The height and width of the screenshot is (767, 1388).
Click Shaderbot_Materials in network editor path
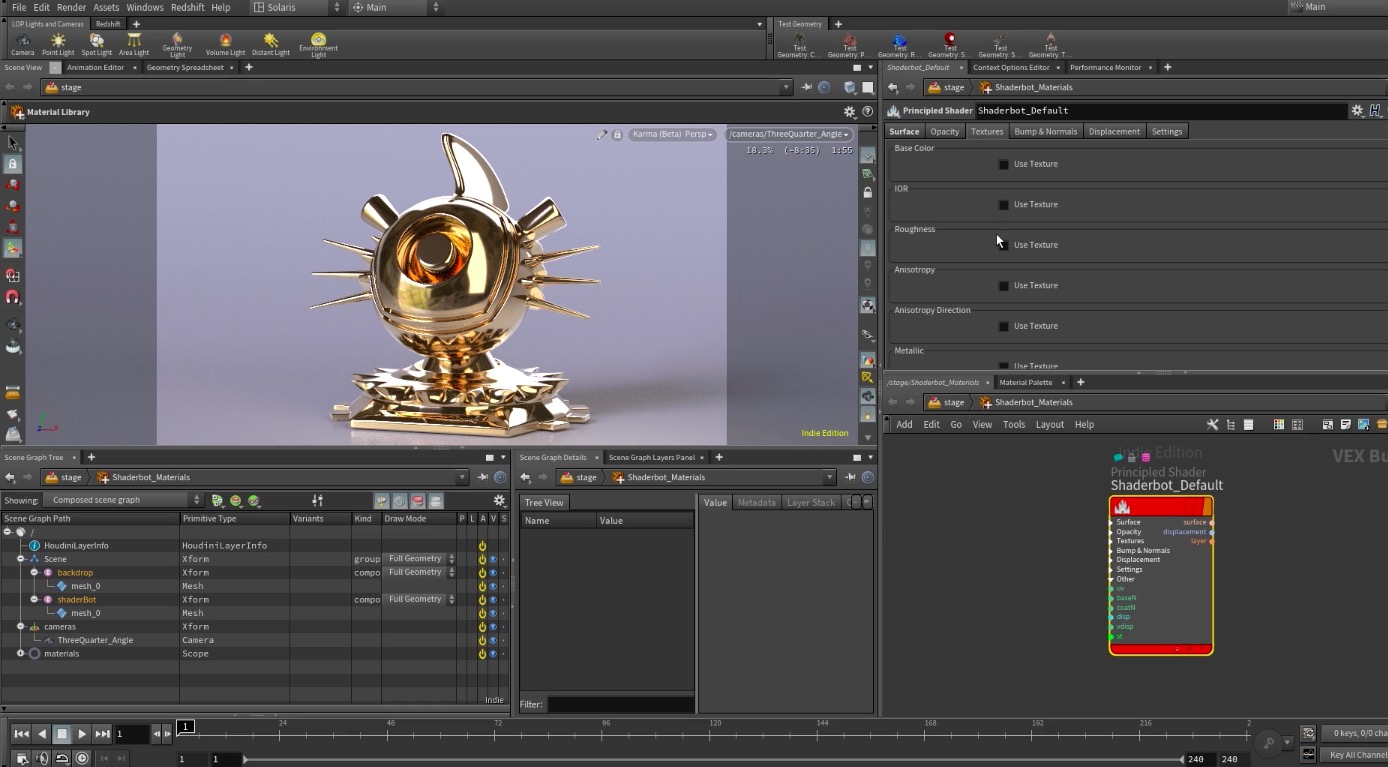[x=1034, y=402]
